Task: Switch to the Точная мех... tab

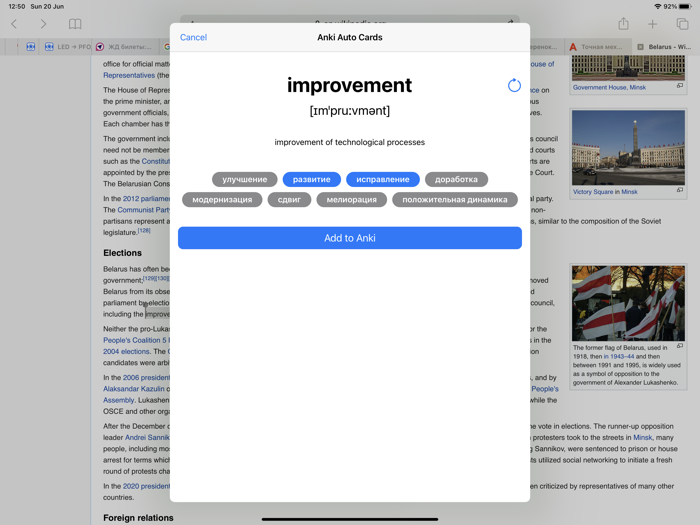Action: click(597, 46)
